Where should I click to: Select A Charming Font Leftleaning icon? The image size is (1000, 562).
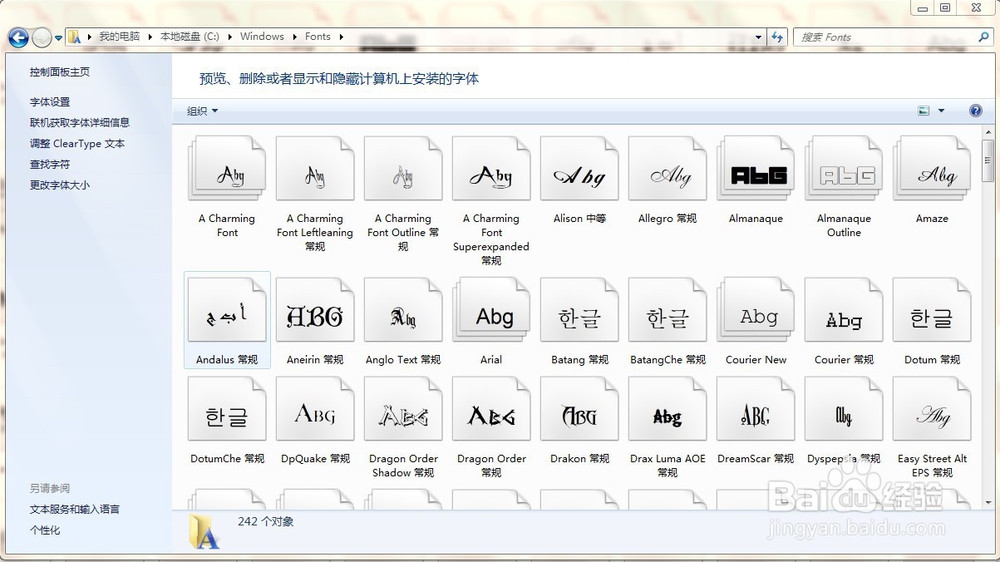tap(315, 169)
